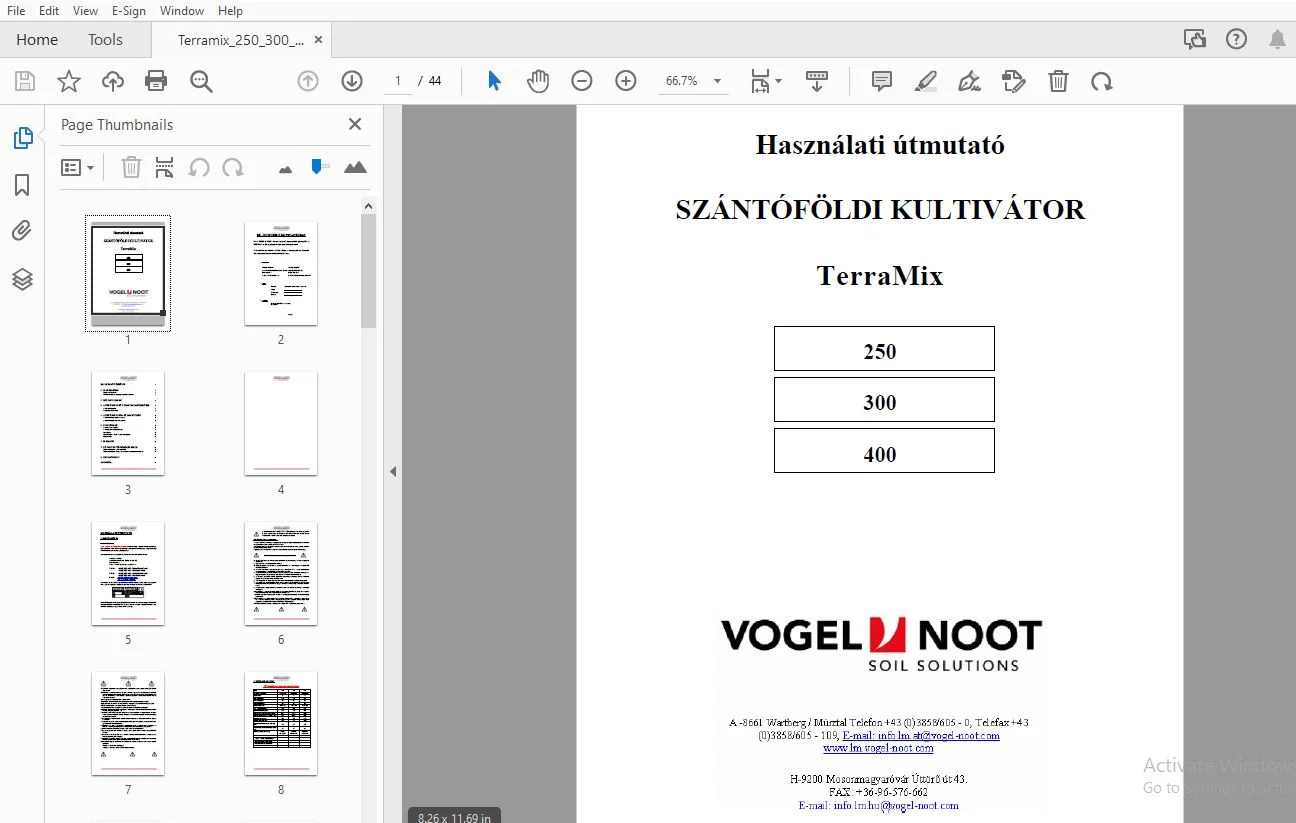1296x823 pixels.
Task: Open the Find text magnifier
Action: 201,81
